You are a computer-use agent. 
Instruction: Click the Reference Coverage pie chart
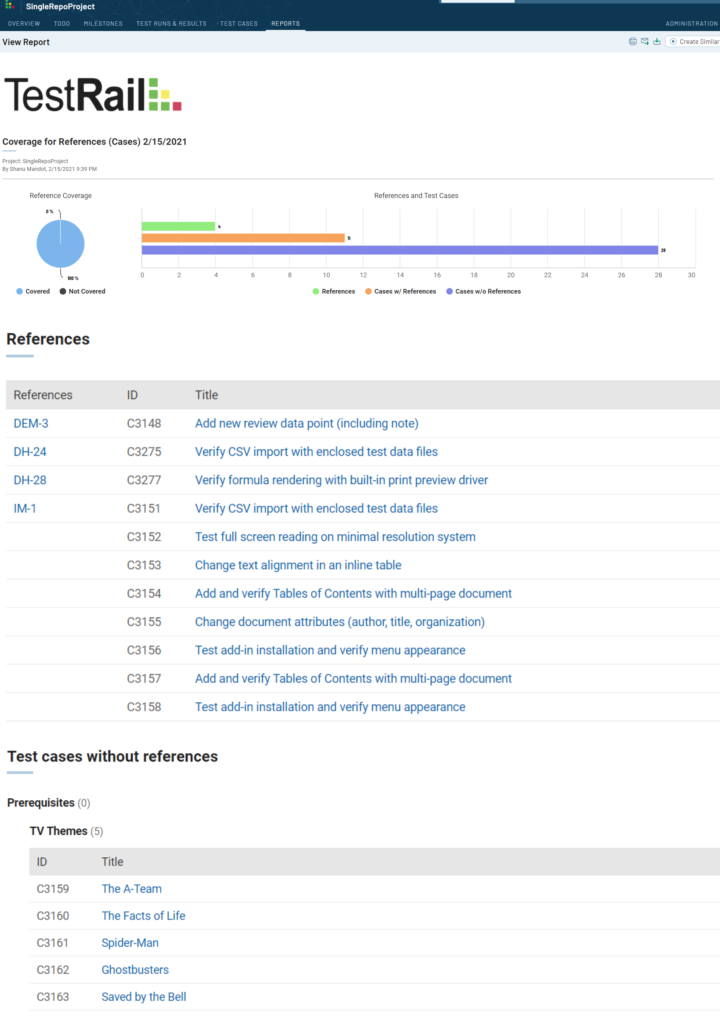[x=60, y=244]
